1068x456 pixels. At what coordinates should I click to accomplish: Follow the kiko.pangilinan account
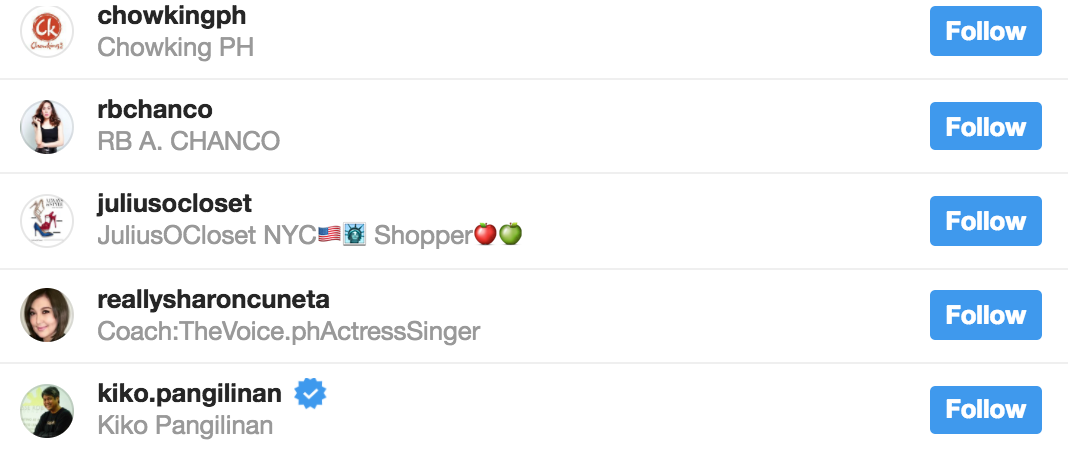985,409
